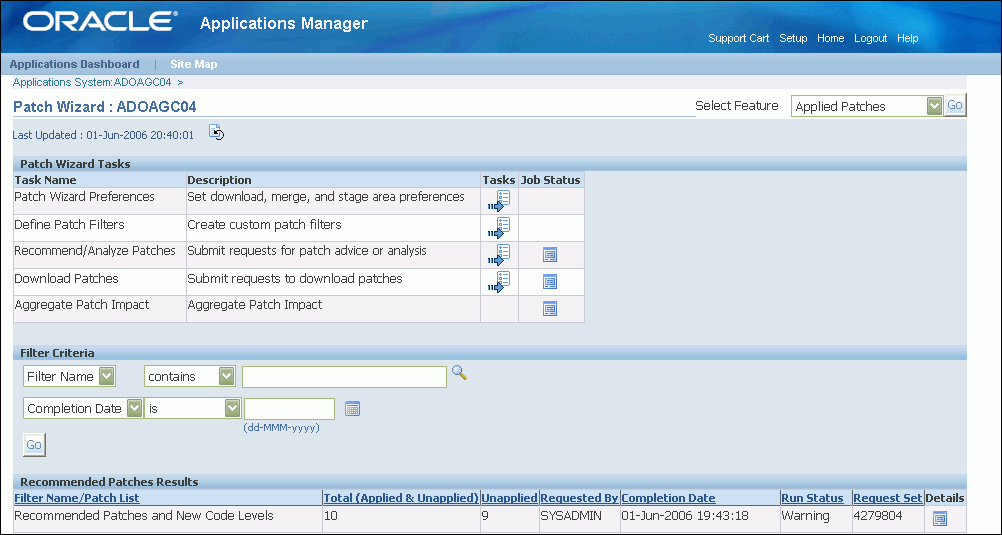The image size is (1002, 535).
Task: Open Help in header
Action: [907, 38]
